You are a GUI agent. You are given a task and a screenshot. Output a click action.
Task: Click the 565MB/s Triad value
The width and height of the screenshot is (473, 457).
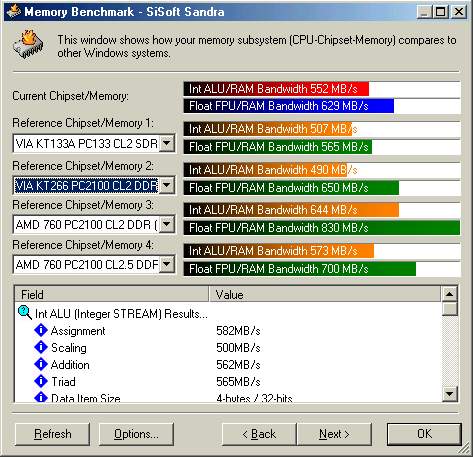(238, 382)
